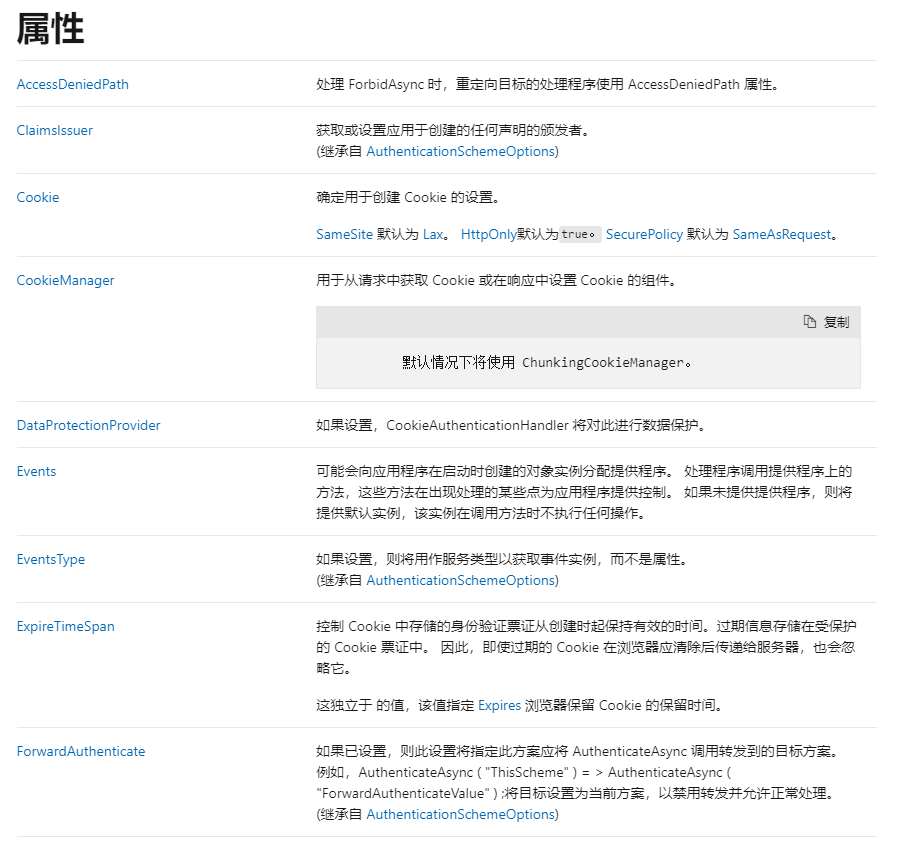The image size is (907, 847).
Task: Open AuthenticationSchemeOptions from EventsType row
Action: (461, 580)
